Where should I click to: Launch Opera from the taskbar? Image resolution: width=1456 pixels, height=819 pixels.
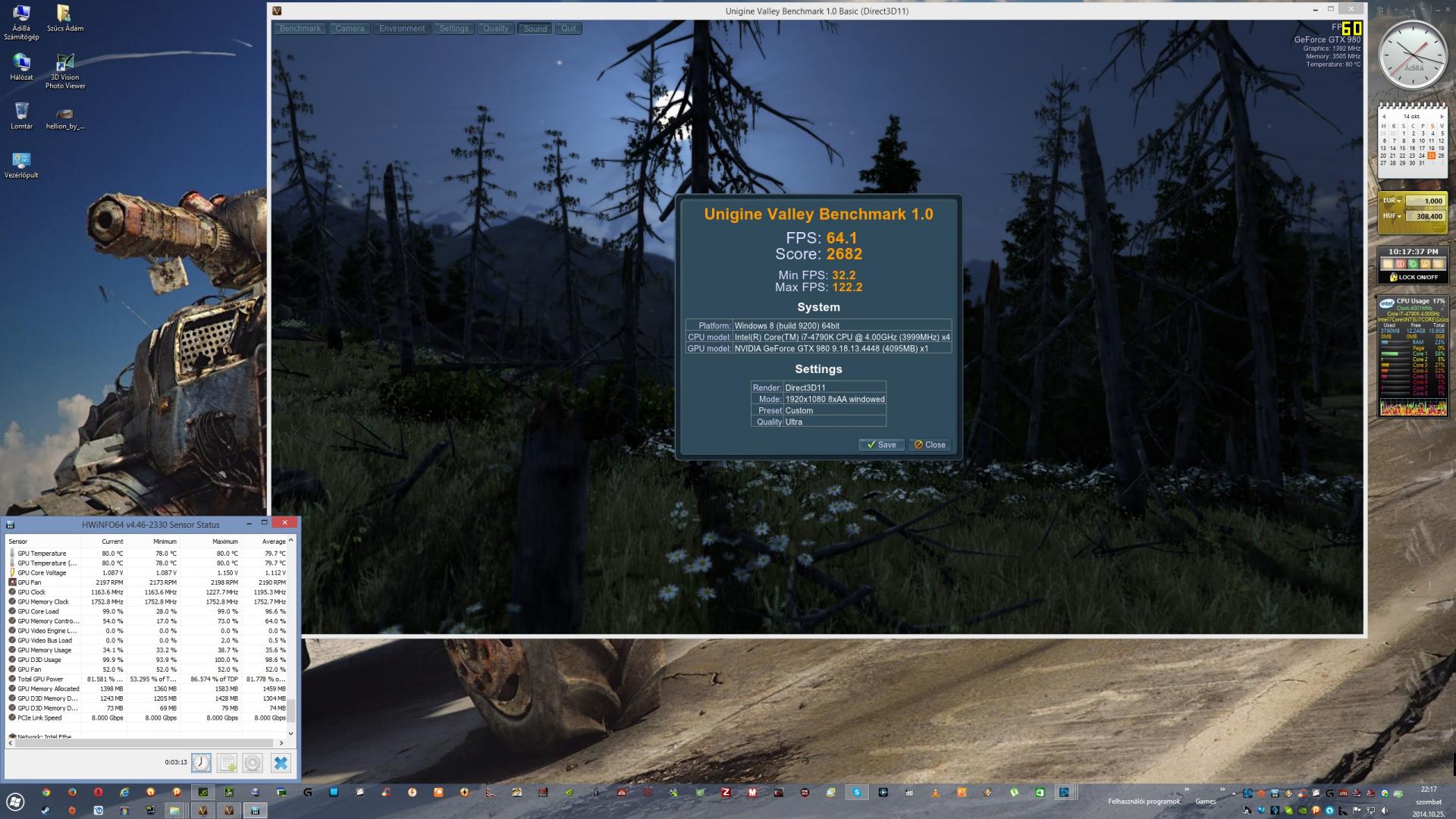98,792
